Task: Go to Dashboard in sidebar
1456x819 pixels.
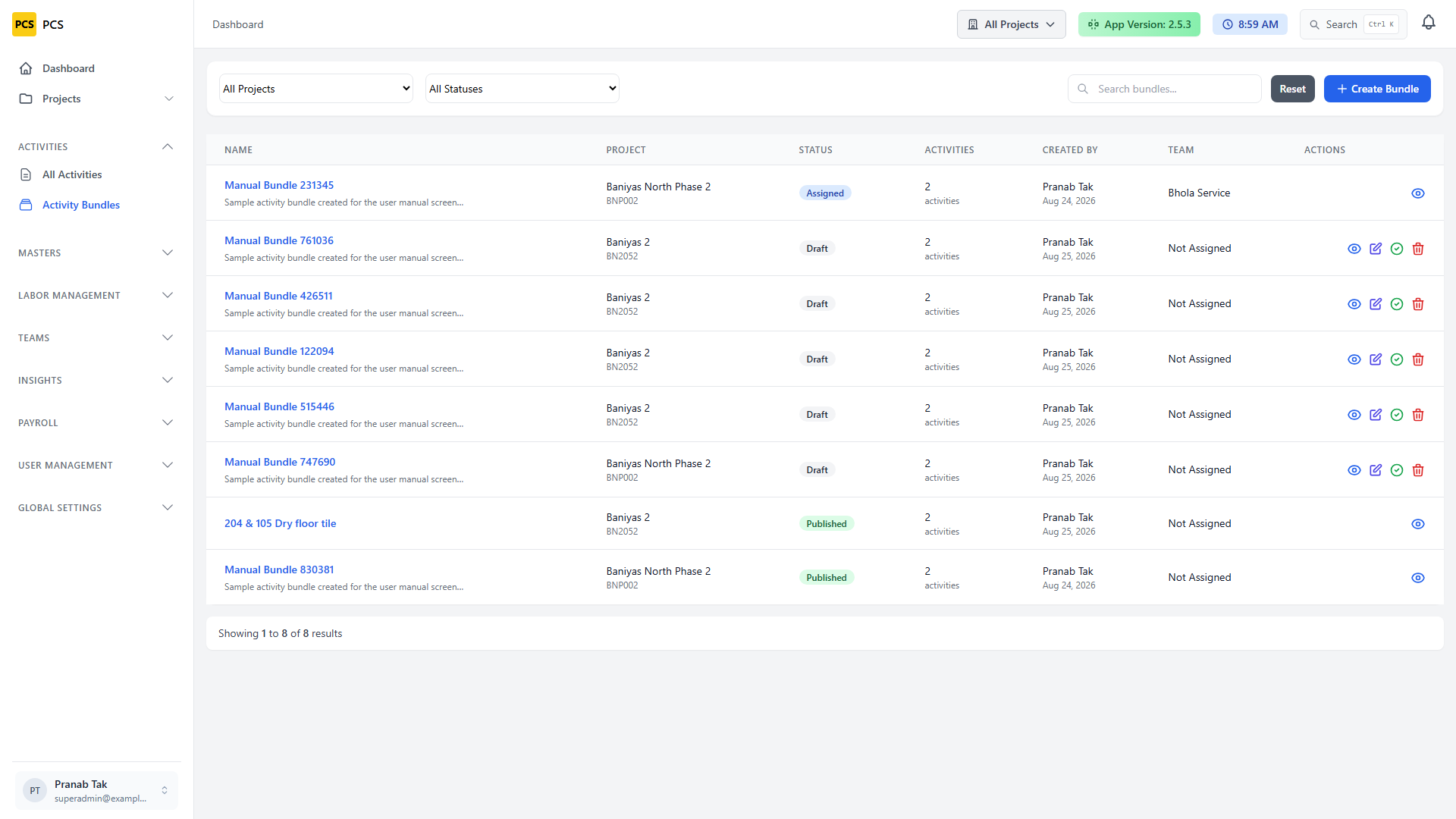Action: pyautogui.click(x=97, y=68)
